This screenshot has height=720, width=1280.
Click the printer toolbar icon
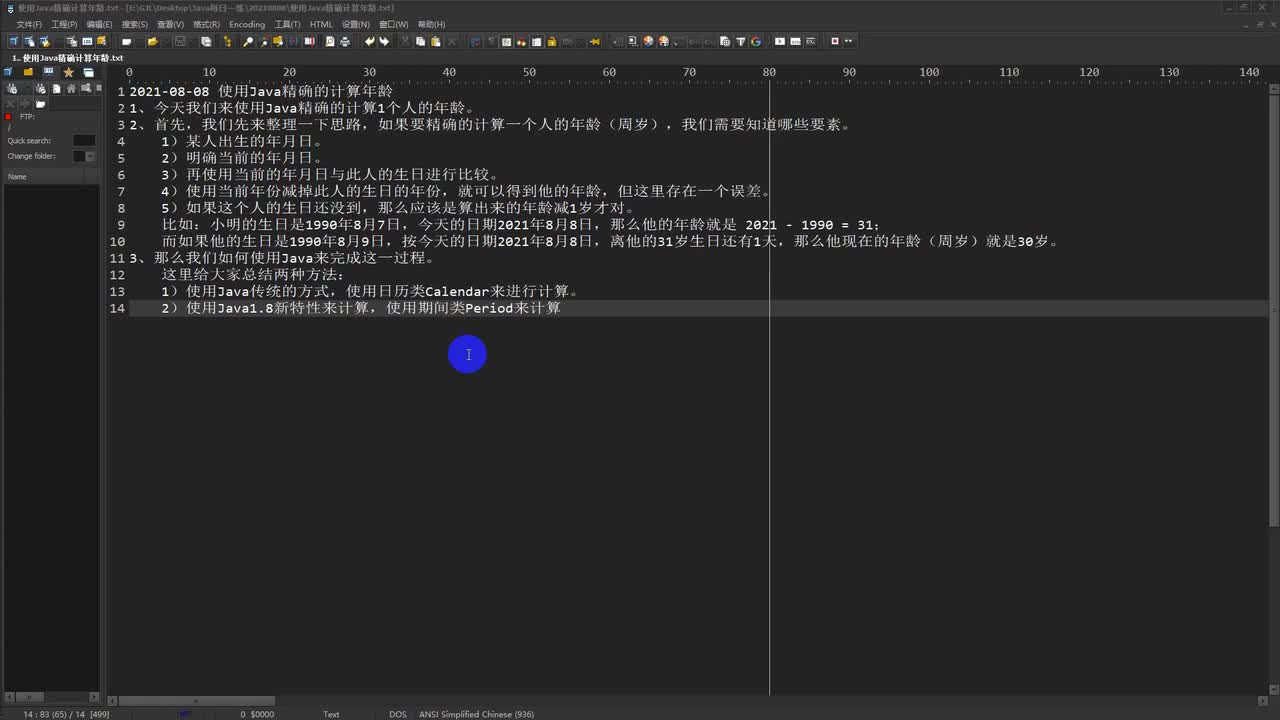(345, 41)
